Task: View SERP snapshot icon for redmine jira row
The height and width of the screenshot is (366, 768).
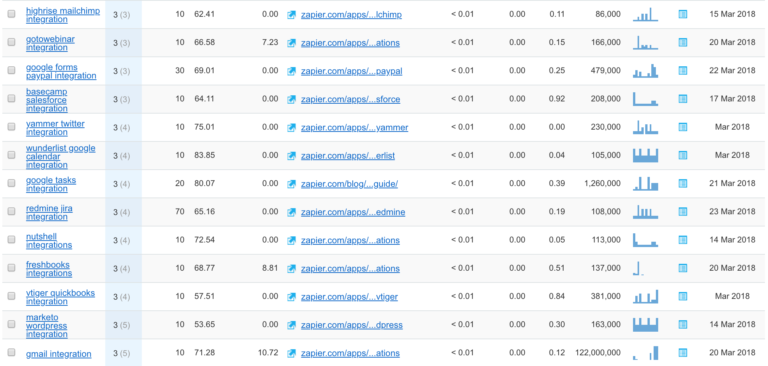Action: click(x=683, y=212)
